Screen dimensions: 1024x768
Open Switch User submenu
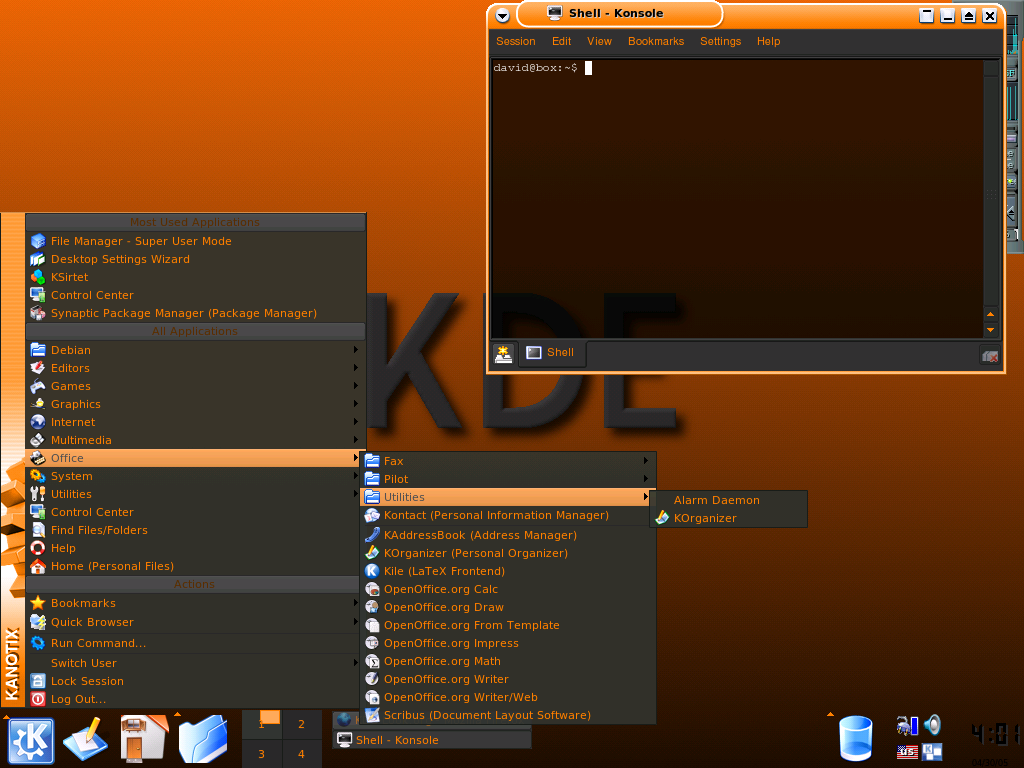click(195, 663)
